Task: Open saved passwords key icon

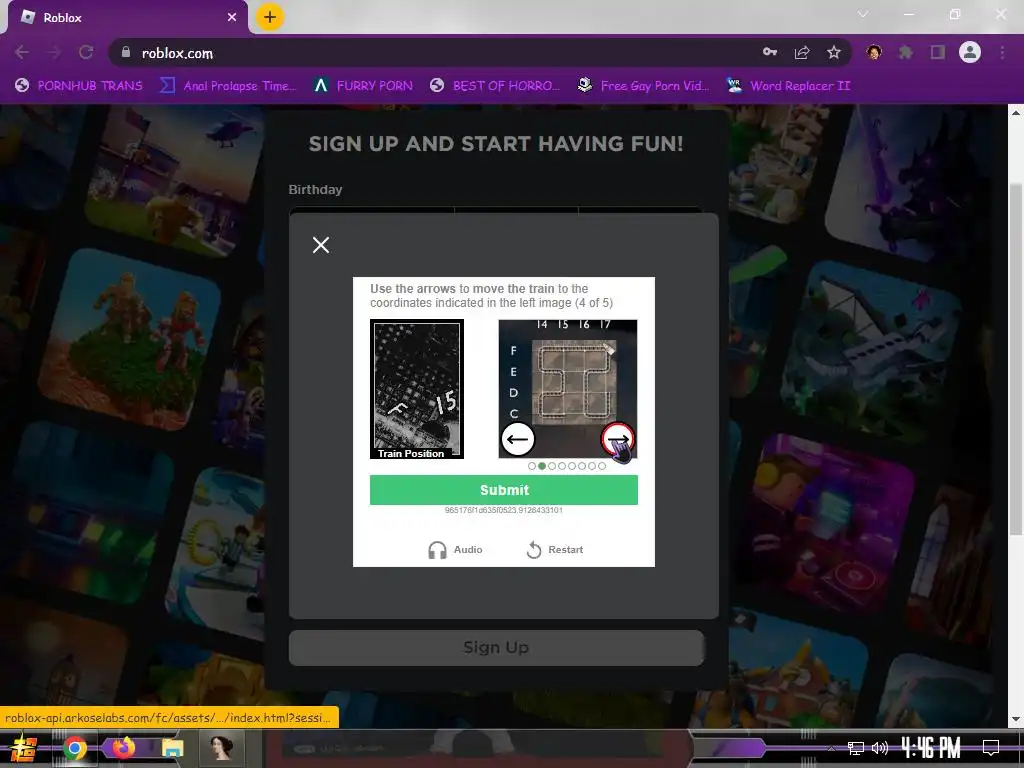Action: [770, 52]
